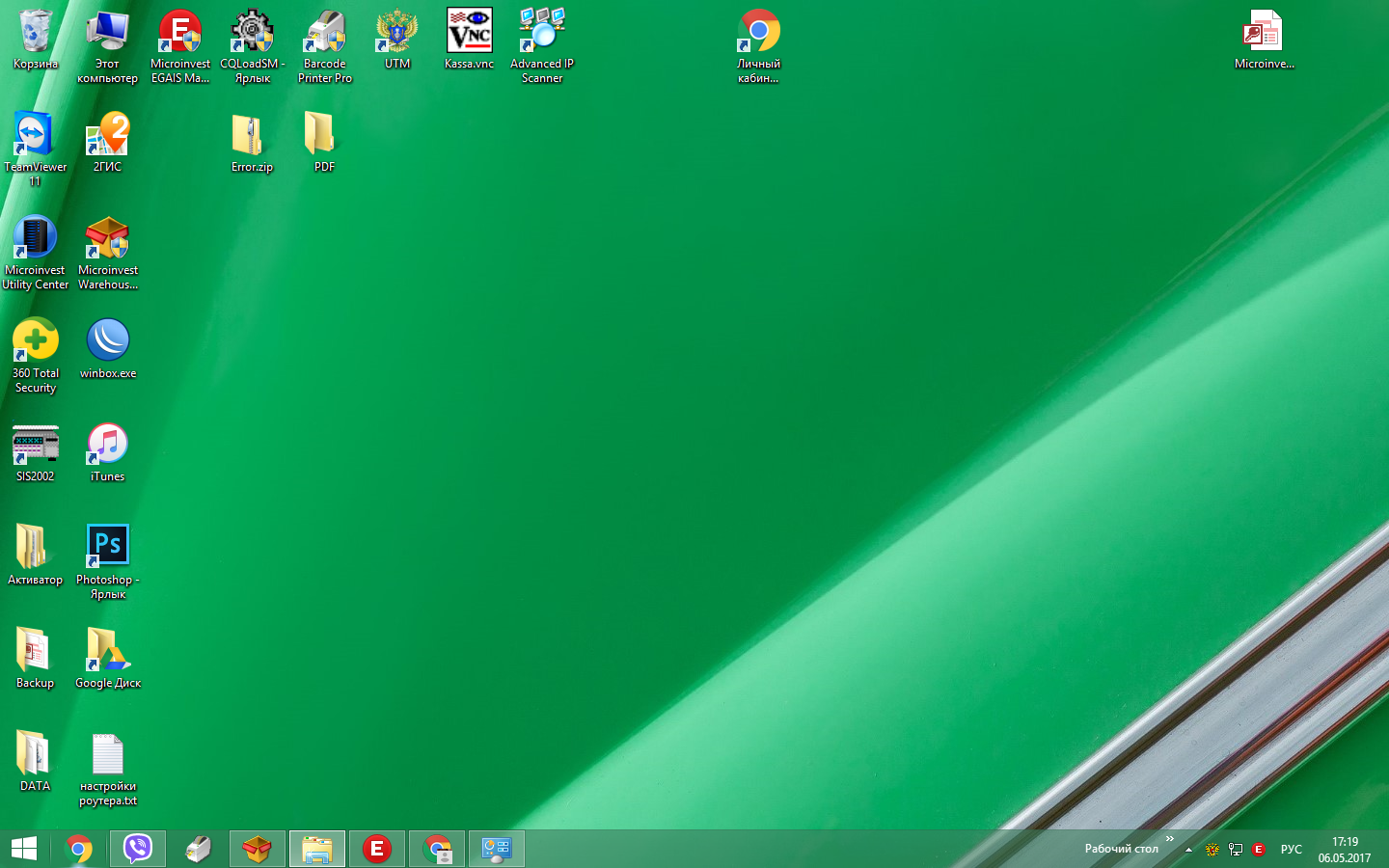Screen dimensions: 1389x868
Task: Select the TeamViewer 11 desktop shortcut
Action: 35,136
